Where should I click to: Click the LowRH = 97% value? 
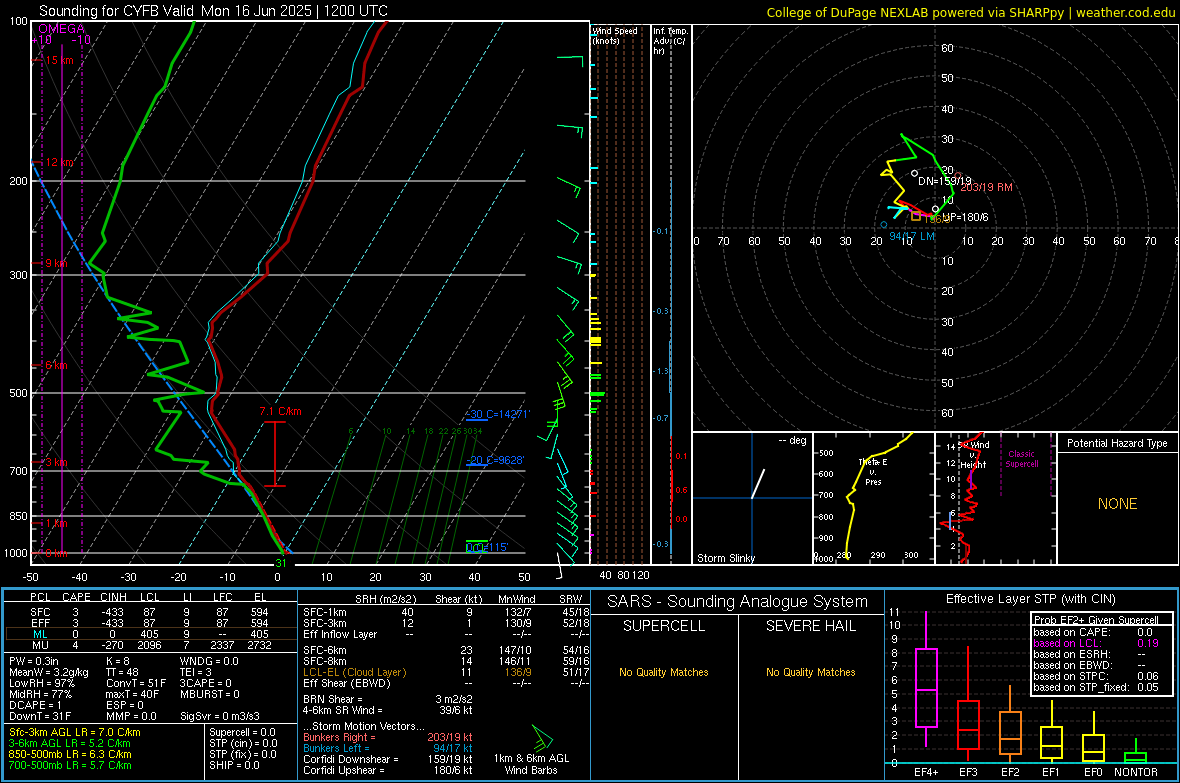click(41, 683)
